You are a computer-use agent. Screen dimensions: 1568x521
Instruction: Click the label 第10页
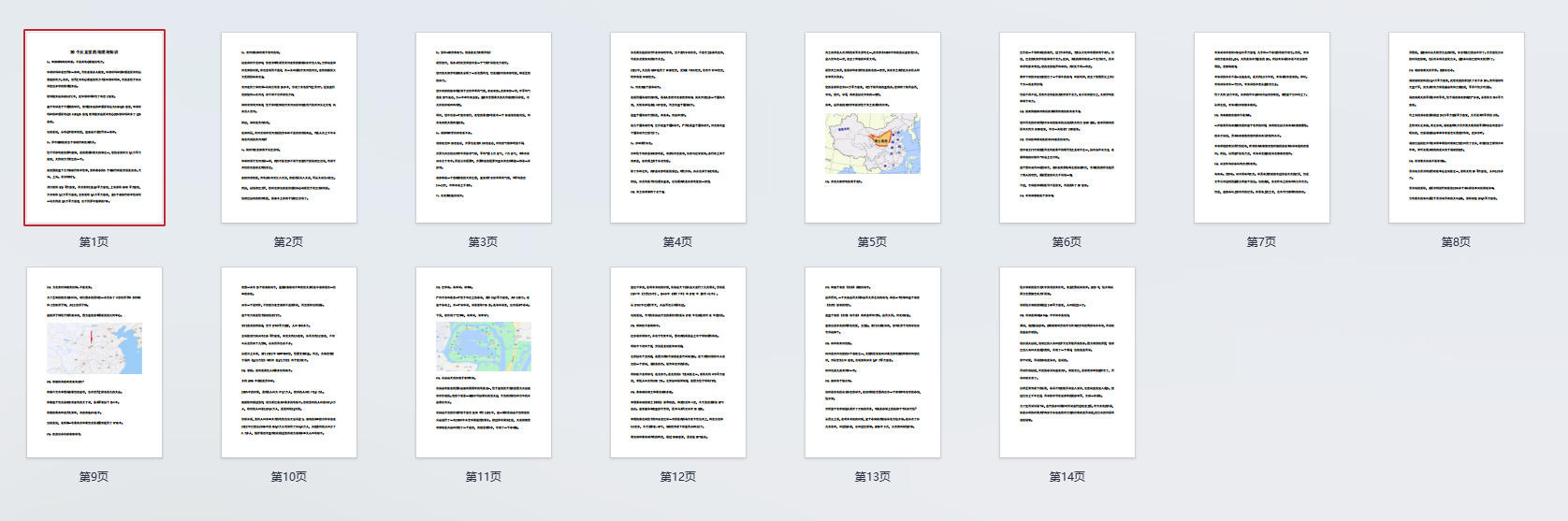pyautogui.click(x=289, y=477)
